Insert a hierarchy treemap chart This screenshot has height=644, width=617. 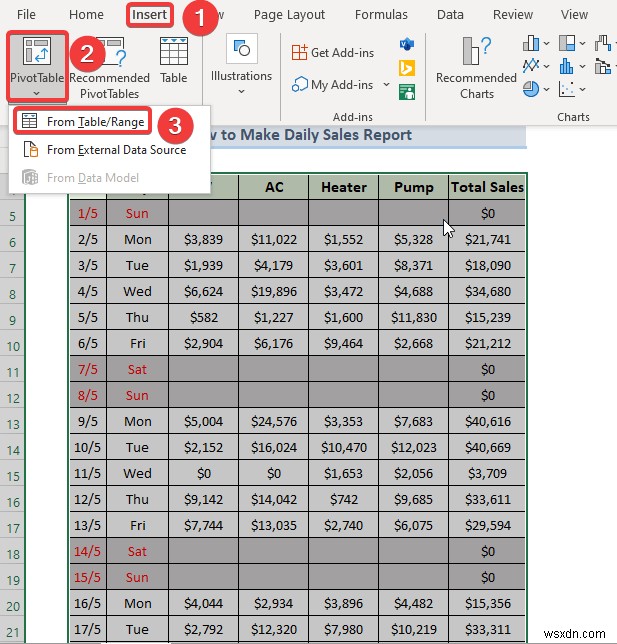567,43
